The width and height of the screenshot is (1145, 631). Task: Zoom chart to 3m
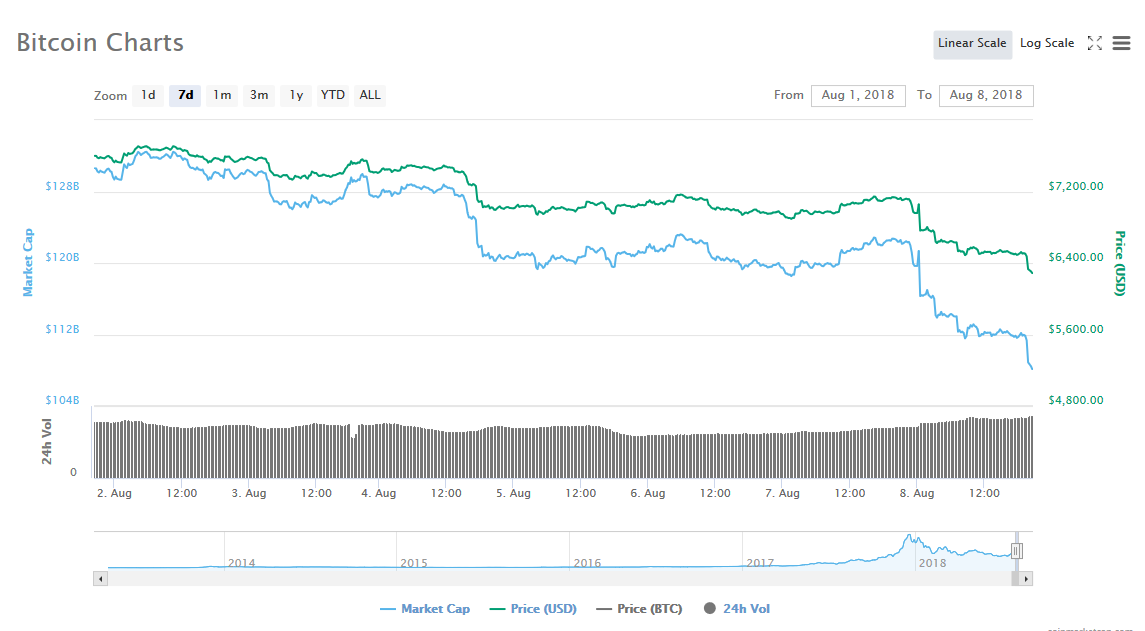pyautogui.click(x=259, y=95)
